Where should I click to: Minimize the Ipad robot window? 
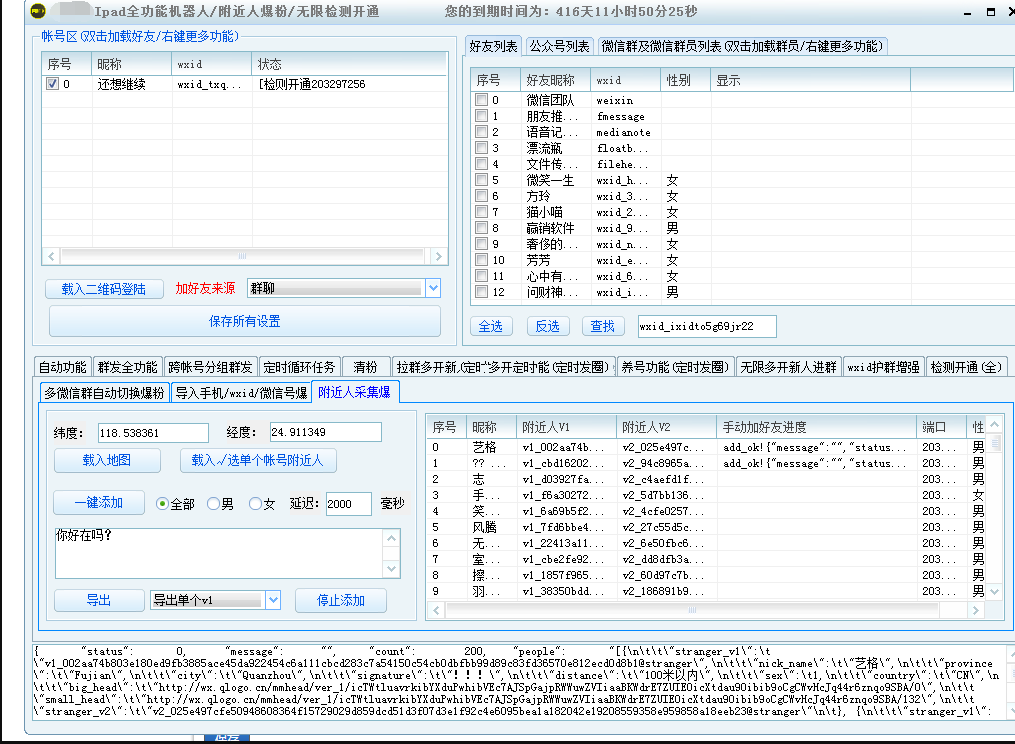click(968, 12)
